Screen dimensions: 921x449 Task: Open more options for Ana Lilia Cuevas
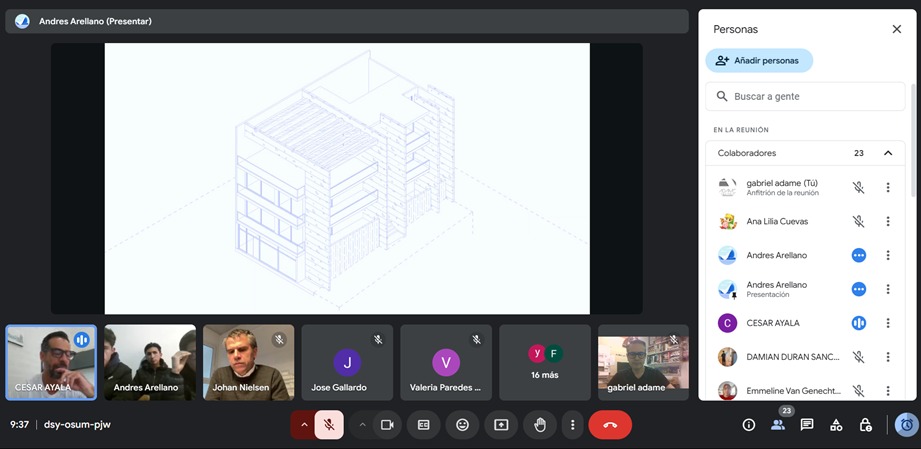[887, 221]
